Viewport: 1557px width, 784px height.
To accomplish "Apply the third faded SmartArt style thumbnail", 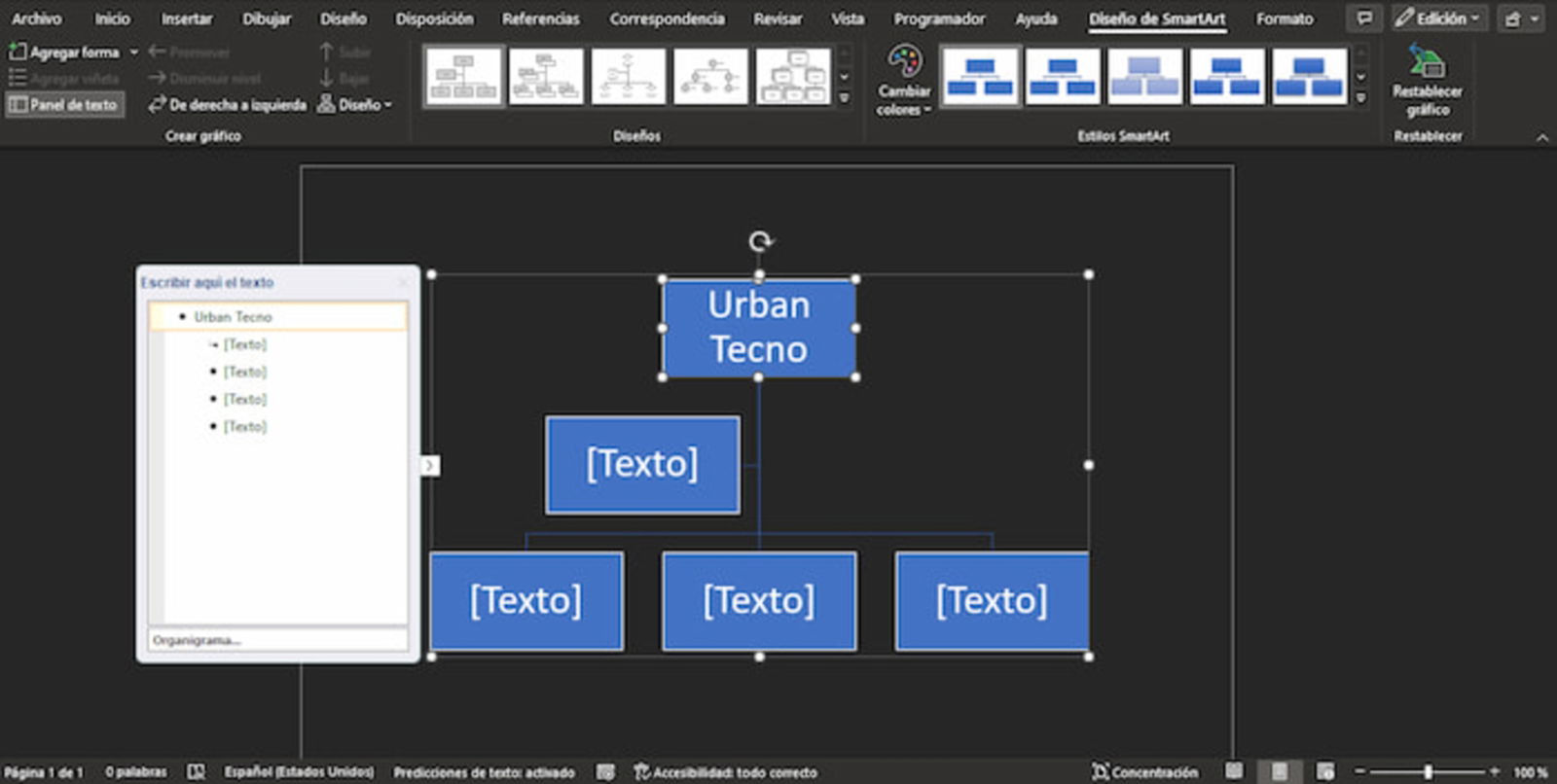I will pos(1144,76).
